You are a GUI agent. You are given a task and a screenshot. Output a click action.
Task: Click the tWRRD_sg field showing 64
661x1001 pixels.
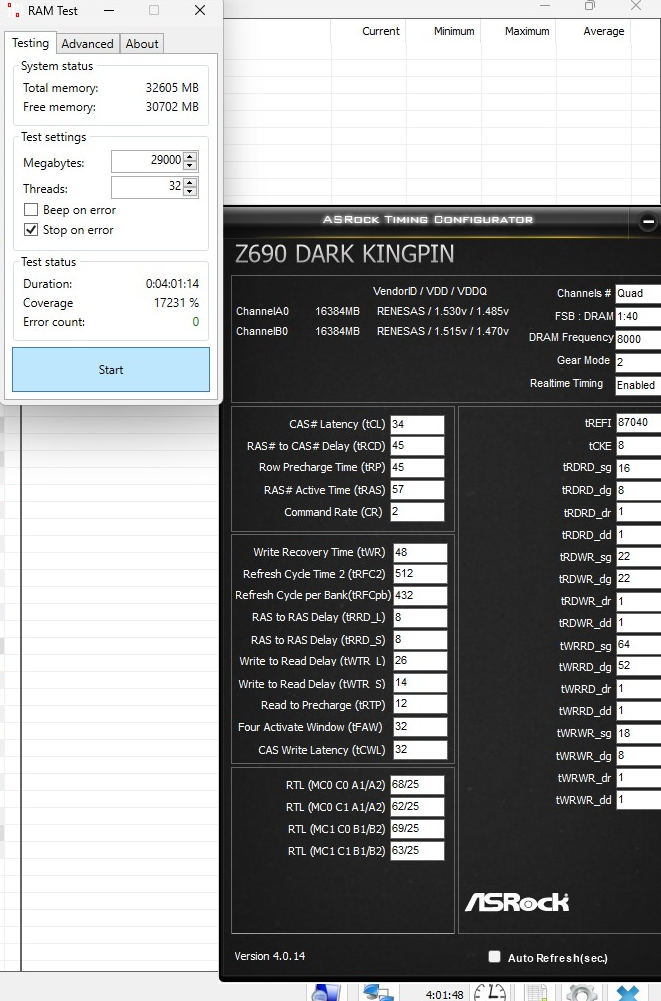[639, 645]
